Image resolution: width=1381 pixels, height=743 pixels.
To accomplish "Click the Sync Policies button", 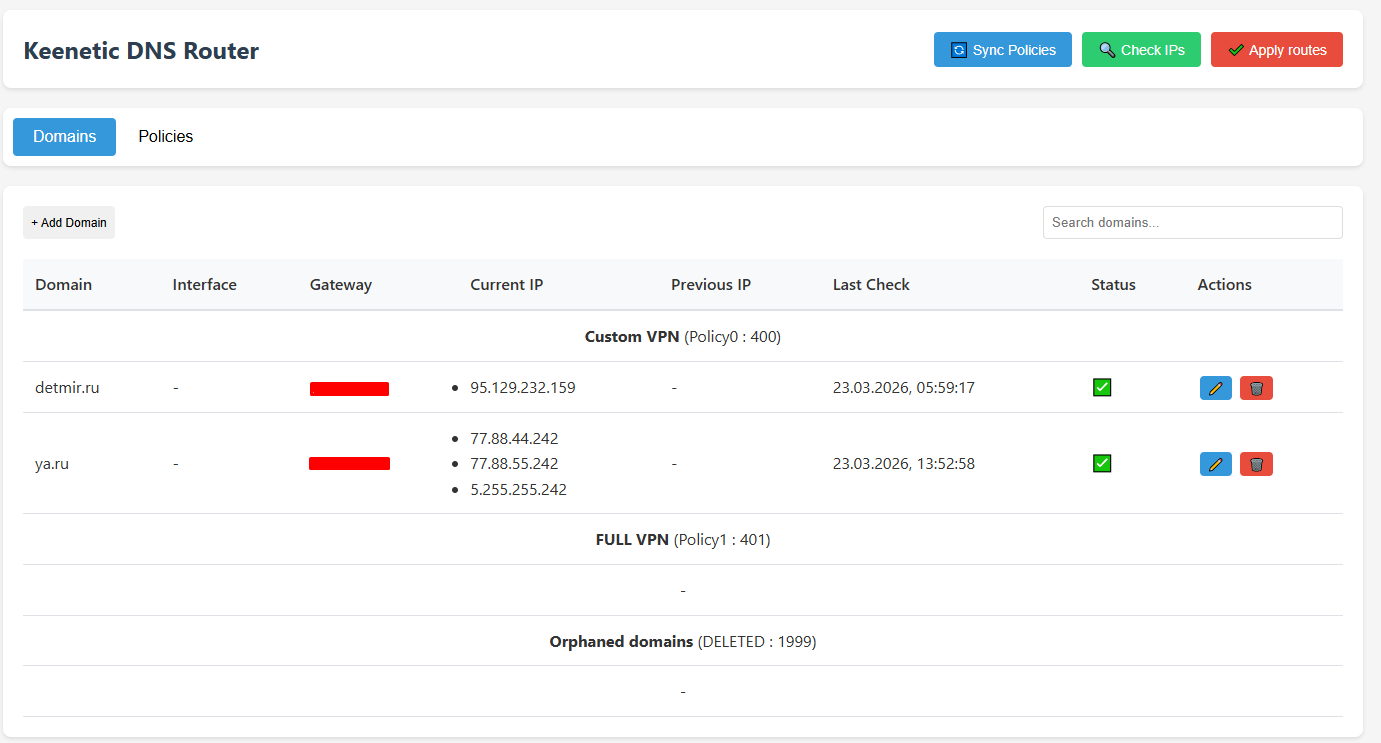I will [x=1002, y=50].
